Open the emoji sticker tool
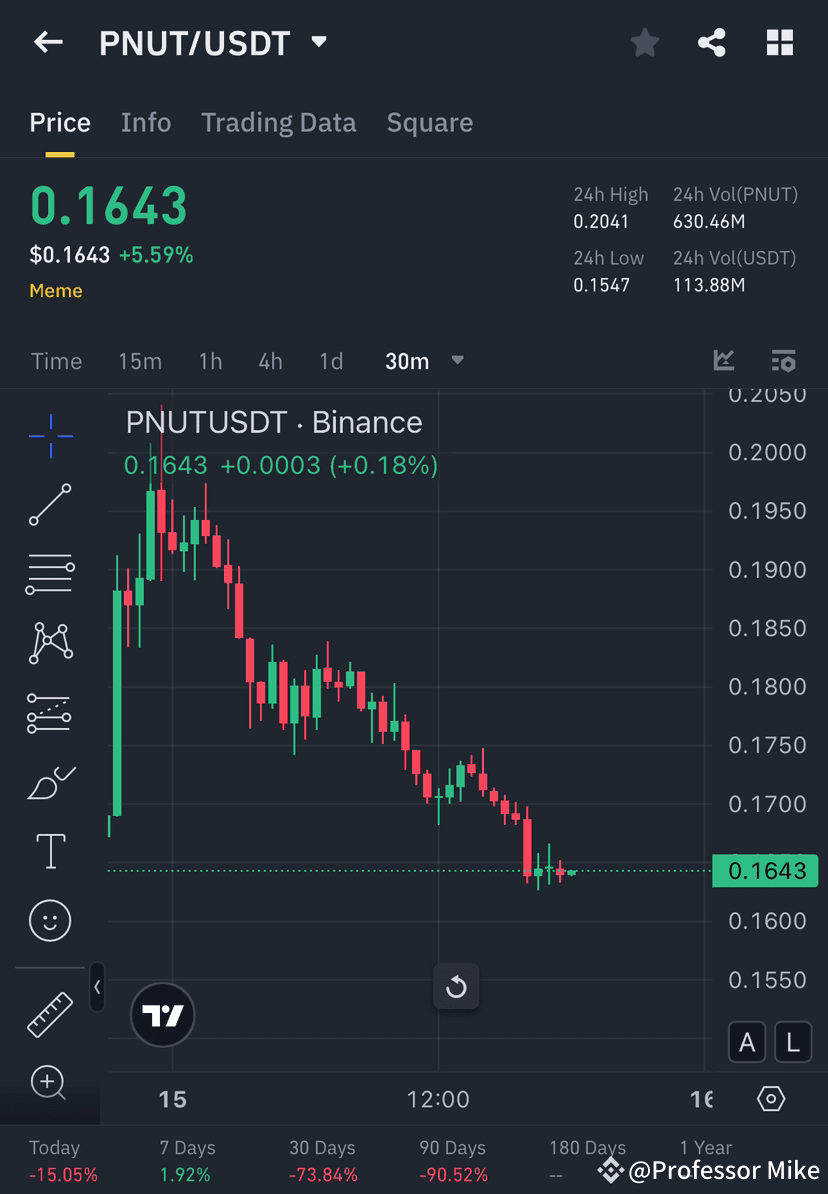The width and height of the screenshot is (828, 1194). [50, 920]
